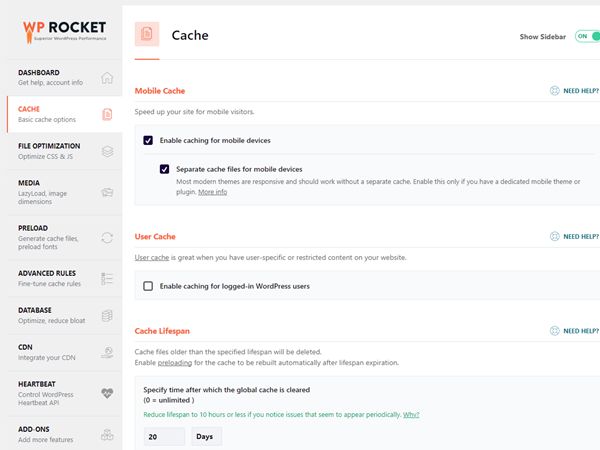Click the Dashboard home icon
600x450 pixels.
tap(107, 78)
